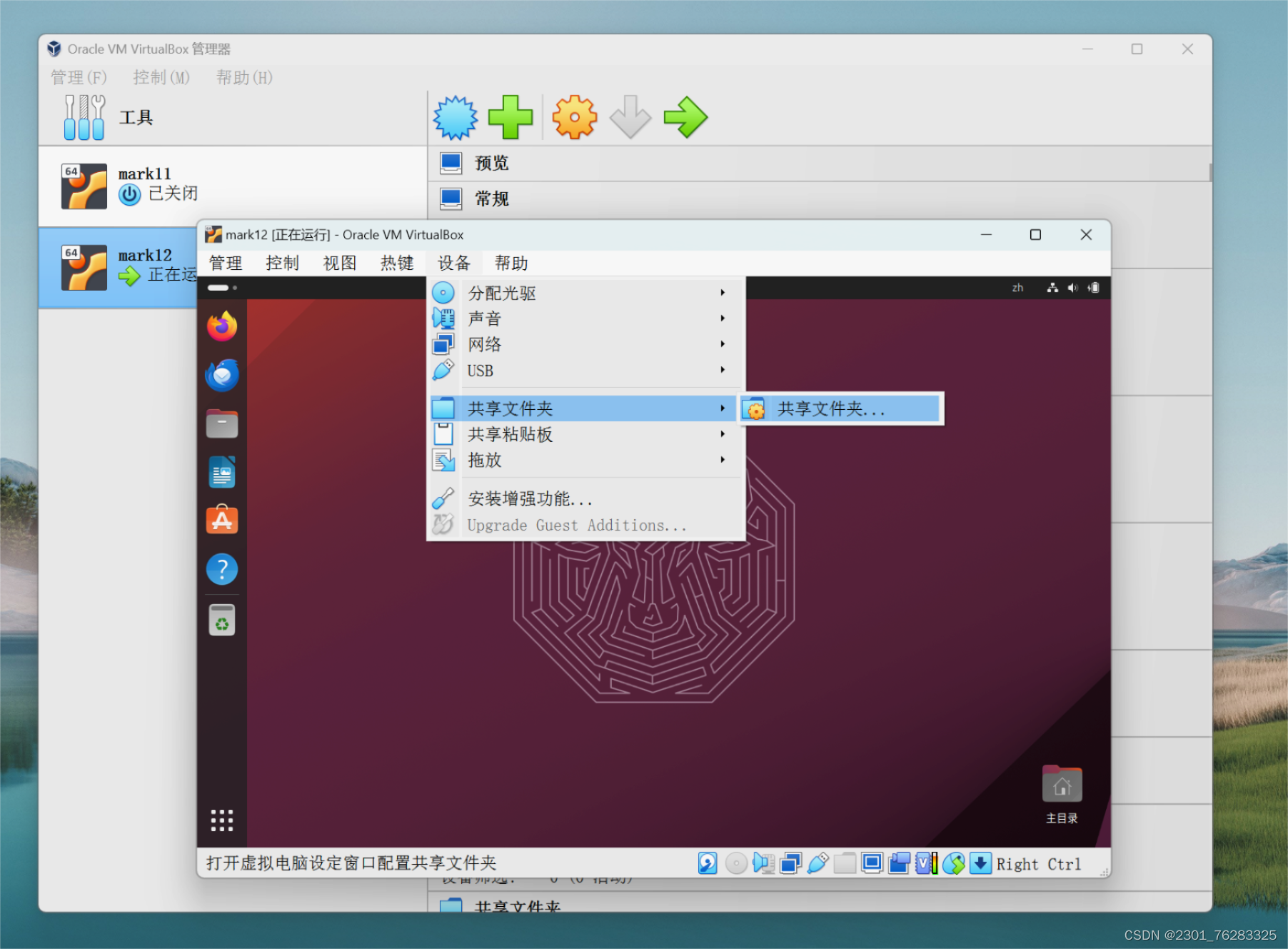The image size is (1288, 949).
Task: Open the Trash in the Ubuntu dock
Action: pos(222,620)
